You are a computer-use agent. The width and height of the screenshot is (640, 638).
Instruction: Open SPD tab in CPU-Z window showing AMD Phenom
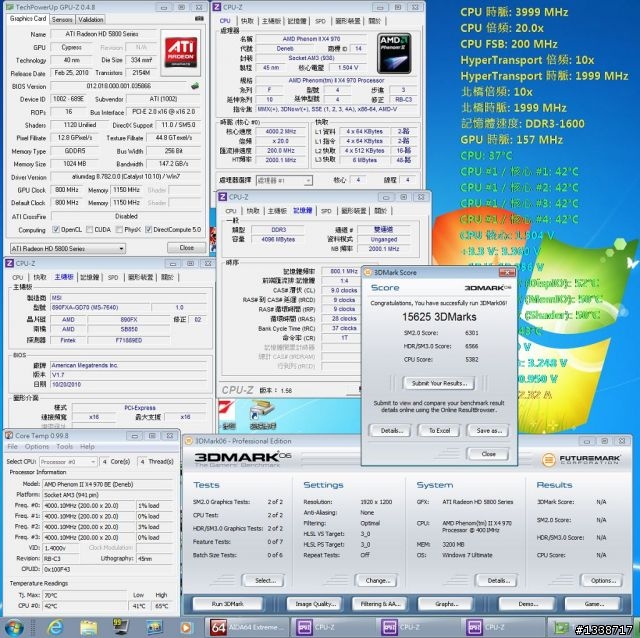click(x=320, y=21)
